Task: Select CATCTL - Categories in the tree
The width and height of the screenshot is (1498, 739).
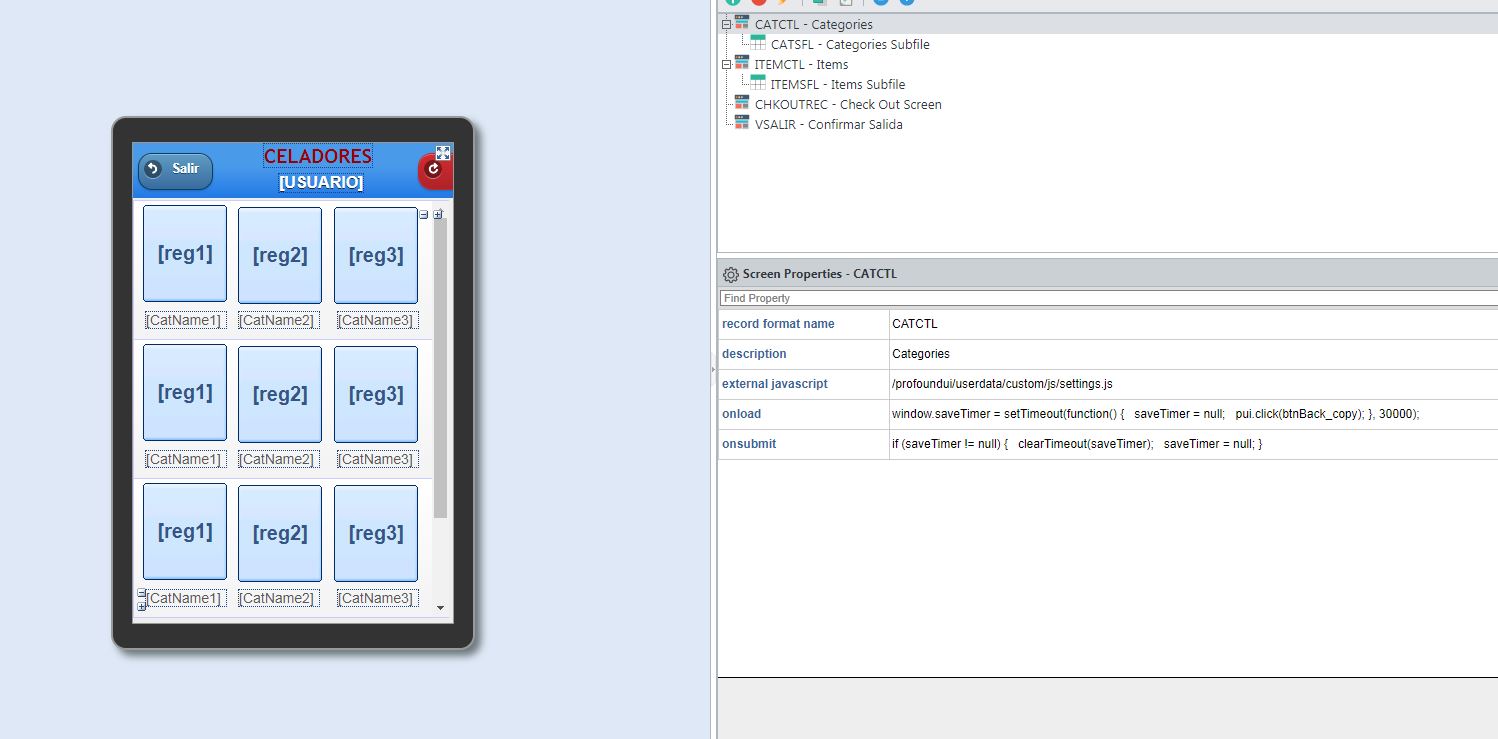Action: pyautogui.click(x=814, y=24)
